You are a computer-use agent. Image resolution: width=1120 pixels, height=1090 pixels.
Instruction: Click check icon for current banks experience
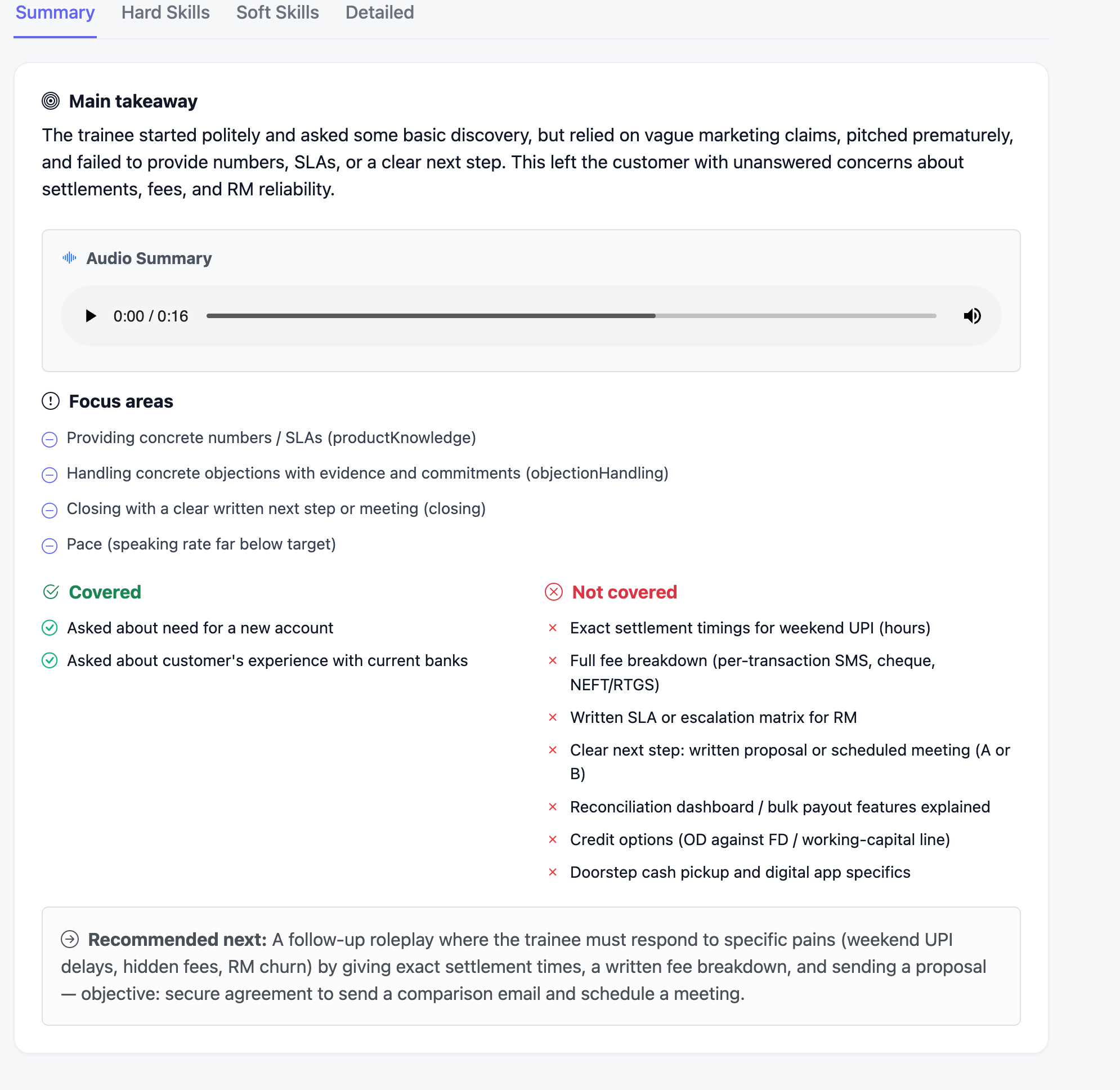pyautogui.click(x=50, y=660)
